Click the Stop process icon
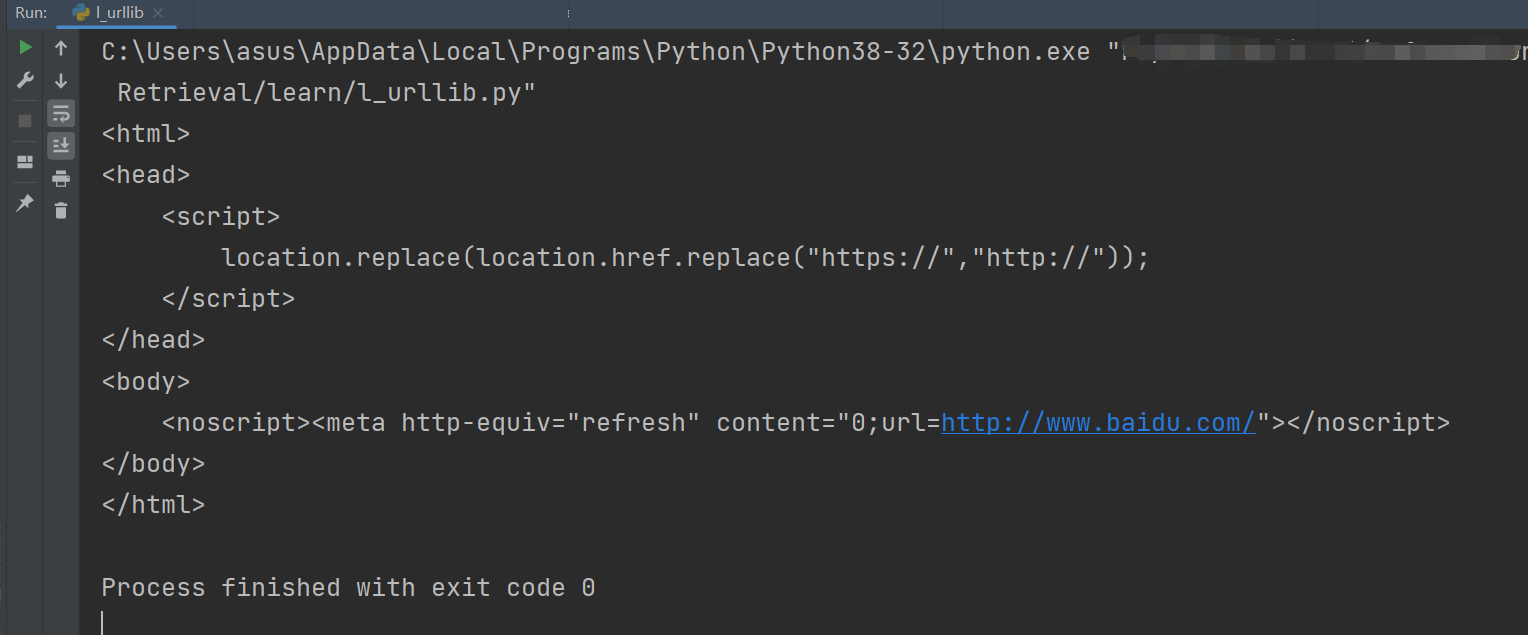Viewport: 1528px width, 635px height. click(x=24, y=121)
